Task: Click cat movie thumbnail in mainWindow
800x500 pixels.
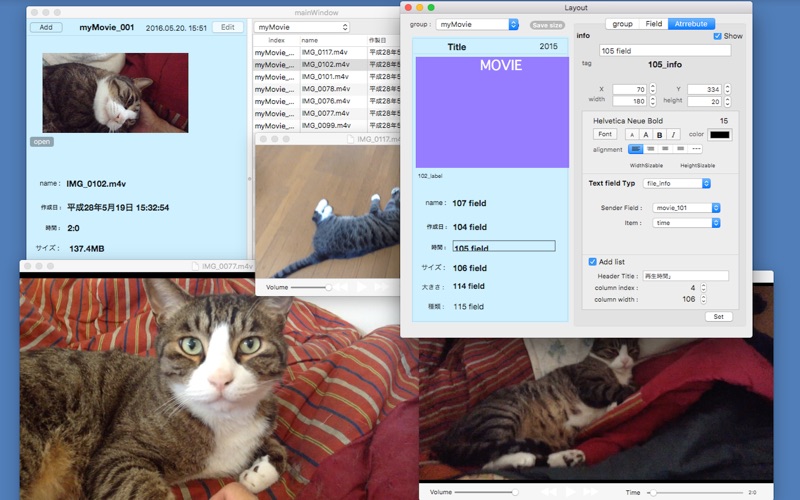Action: pyautogui.click(x=115, y=93)
